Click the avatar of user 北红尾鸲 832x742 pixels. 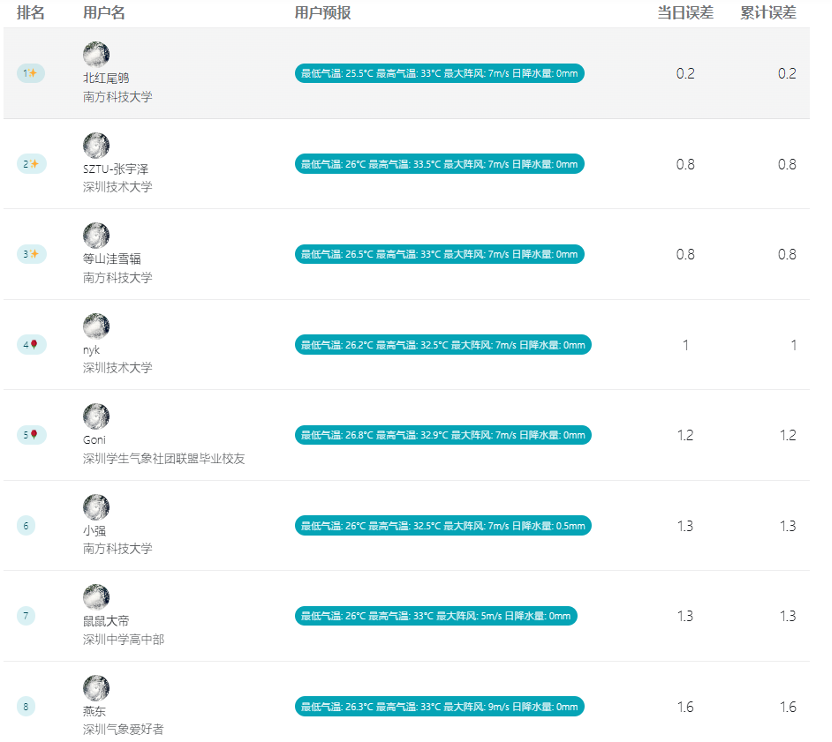pos(96,54)
